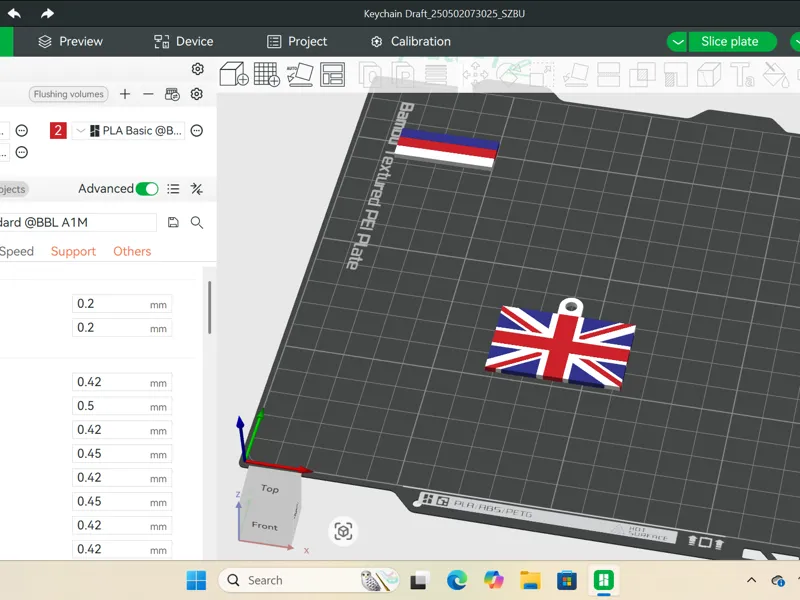Open Microsoft Store from the taskbar
Image resolution: width=800 pixels, height=600 pixels.
(x=567, y=580)
